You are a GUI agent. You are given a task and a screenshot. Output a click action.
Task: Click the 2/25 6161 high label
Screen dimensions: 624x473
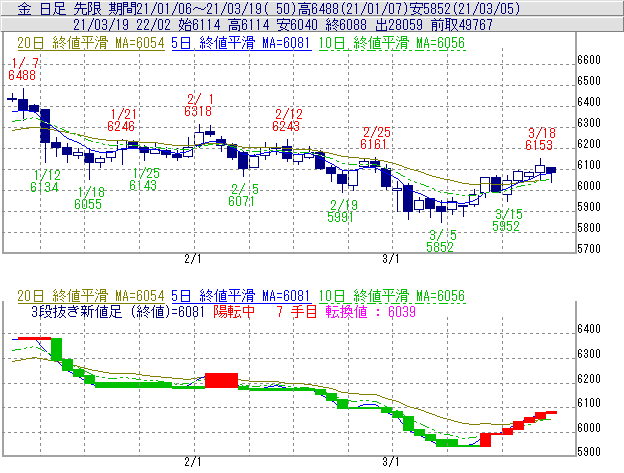(374, 138)
